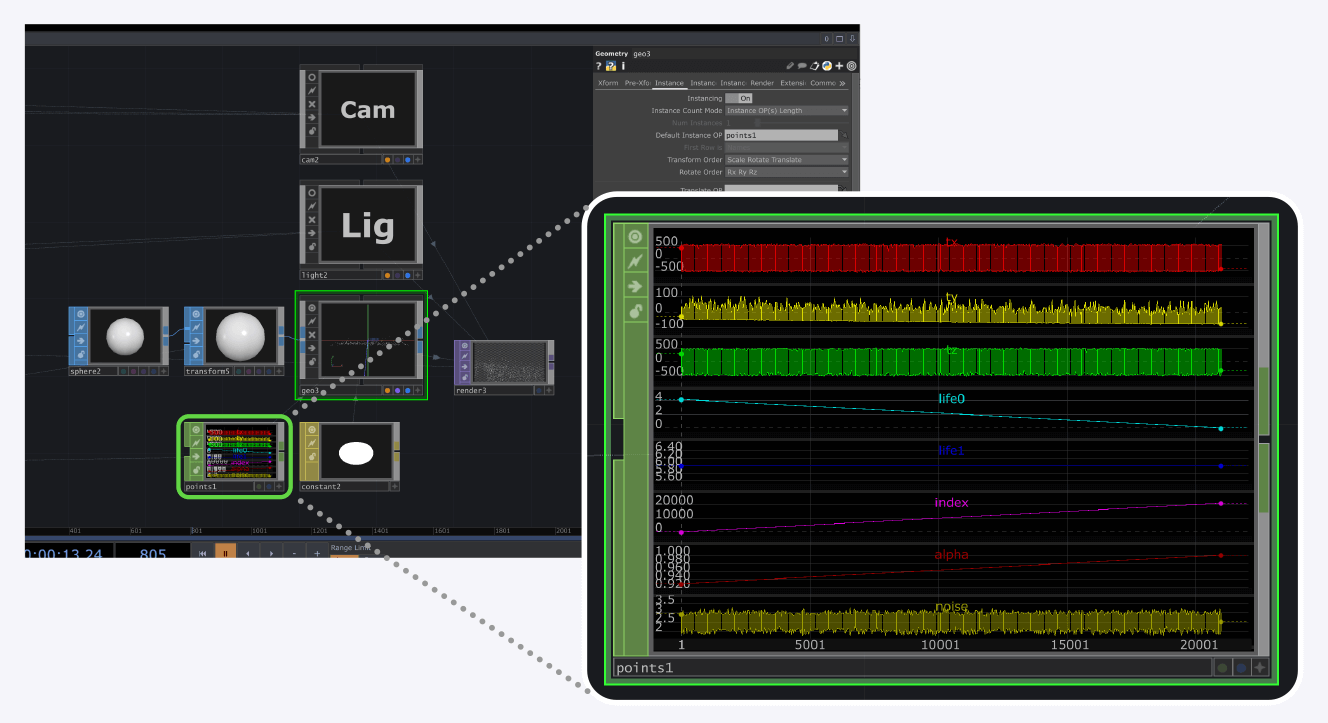Pick Default Instance OP with arrow icon
Viewport: 1328px width, 723px height.
844,135
